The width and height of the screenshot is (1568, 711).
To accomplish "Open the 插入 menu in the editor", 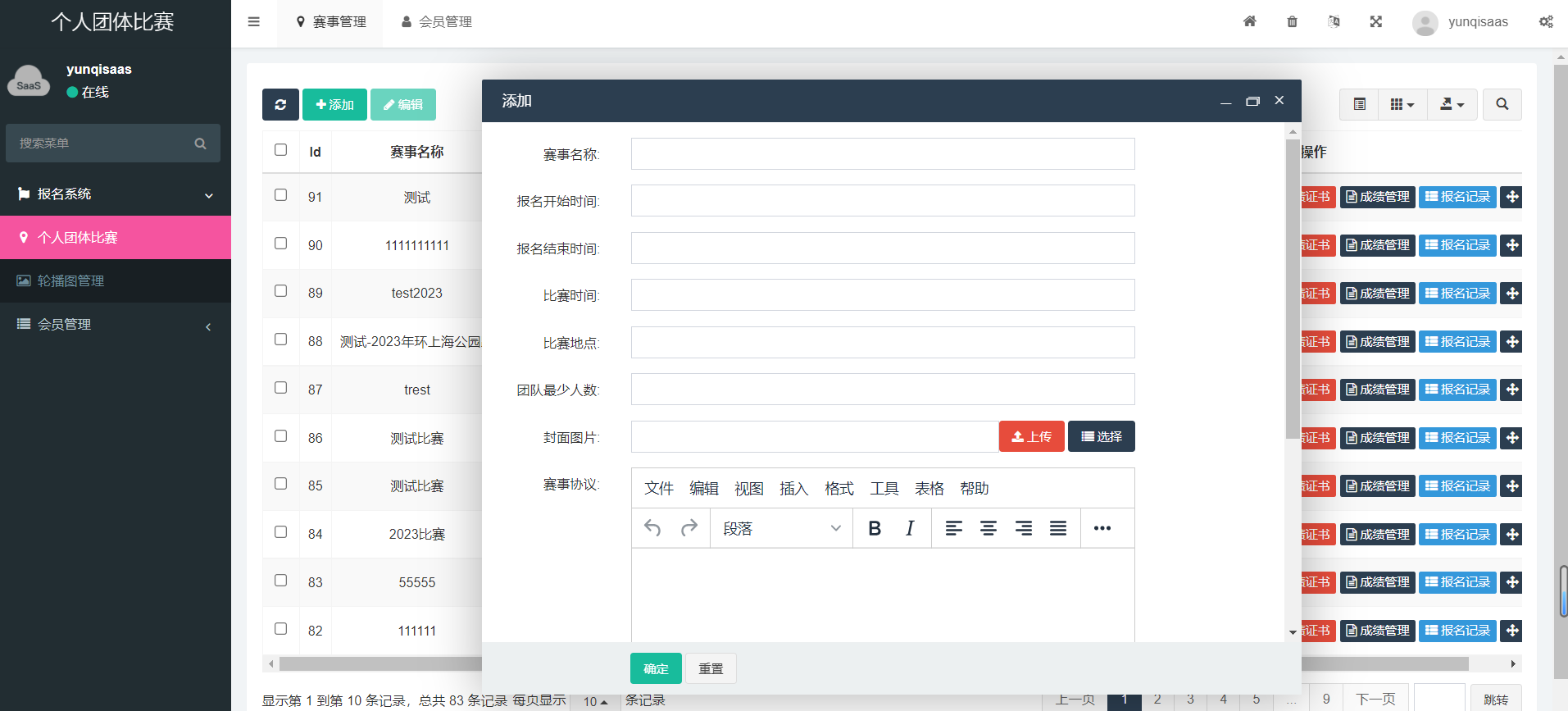I will point(793,489).
